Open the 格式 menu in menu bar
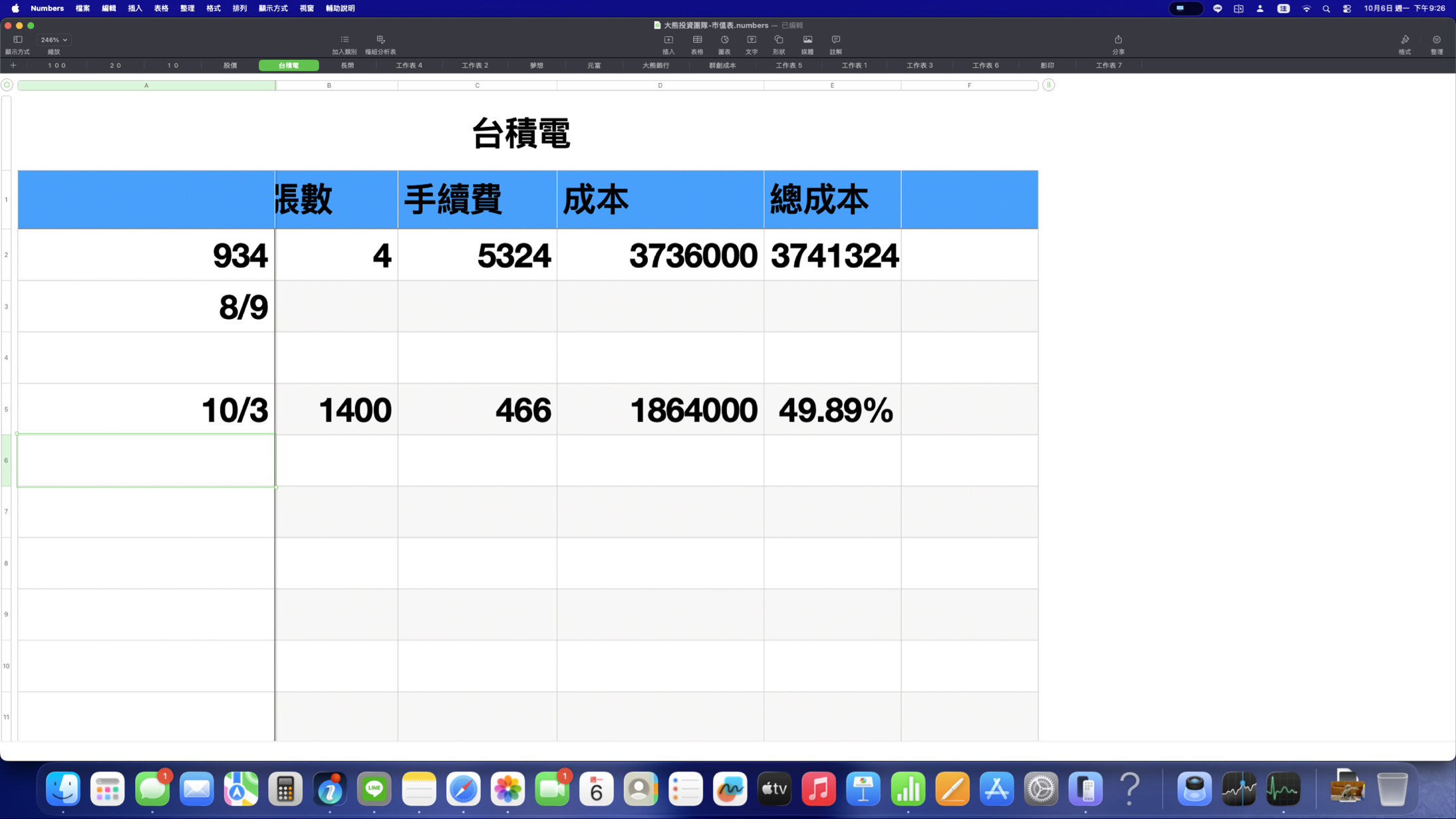Image resolution: width=1456 pixels, height=819 pixels. [x=214, y=9]
